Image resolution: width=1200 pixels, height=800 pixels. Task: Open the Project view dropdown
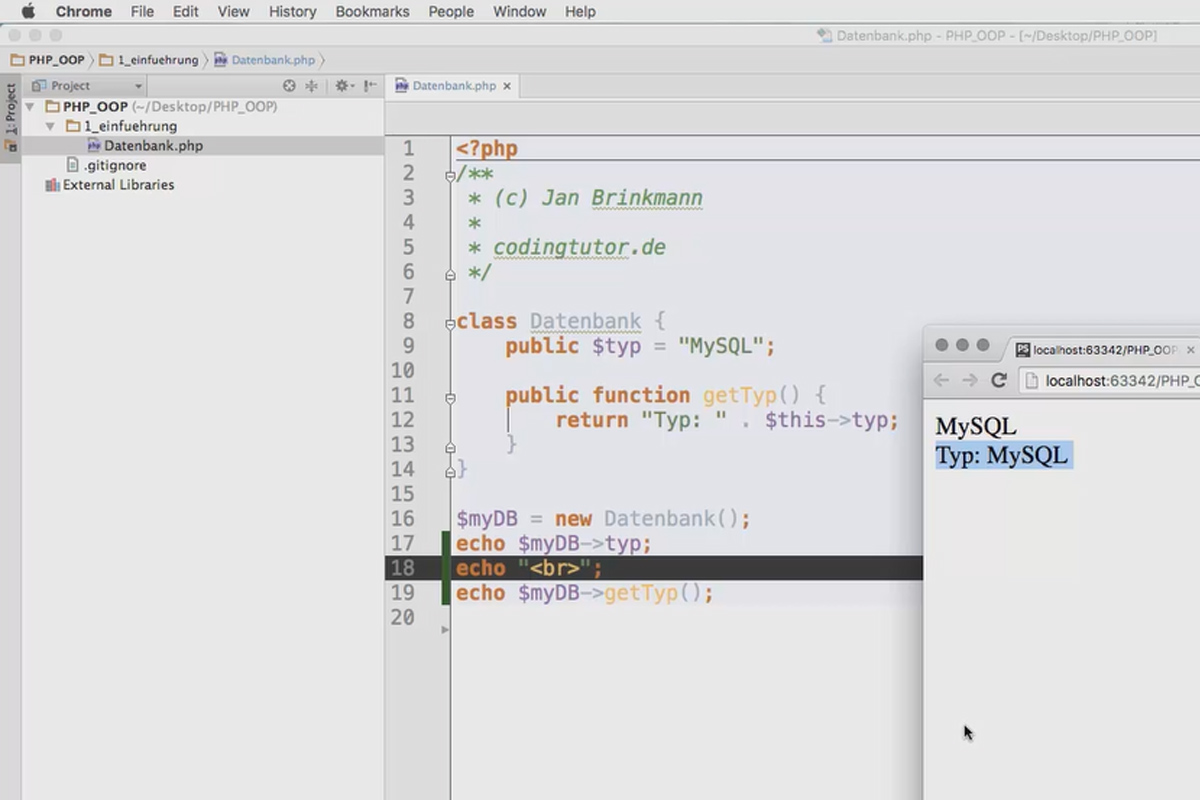tap(88, 86)
